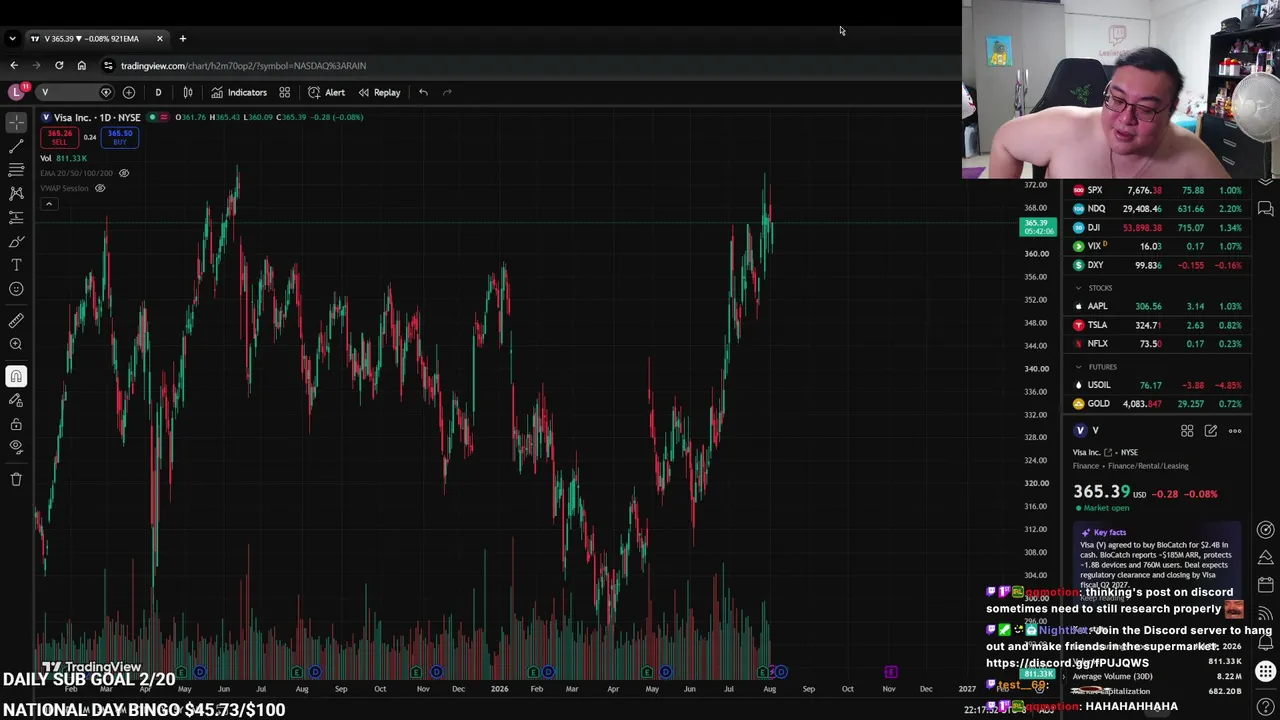Select the trend line drawing tool

coord(16,146)
